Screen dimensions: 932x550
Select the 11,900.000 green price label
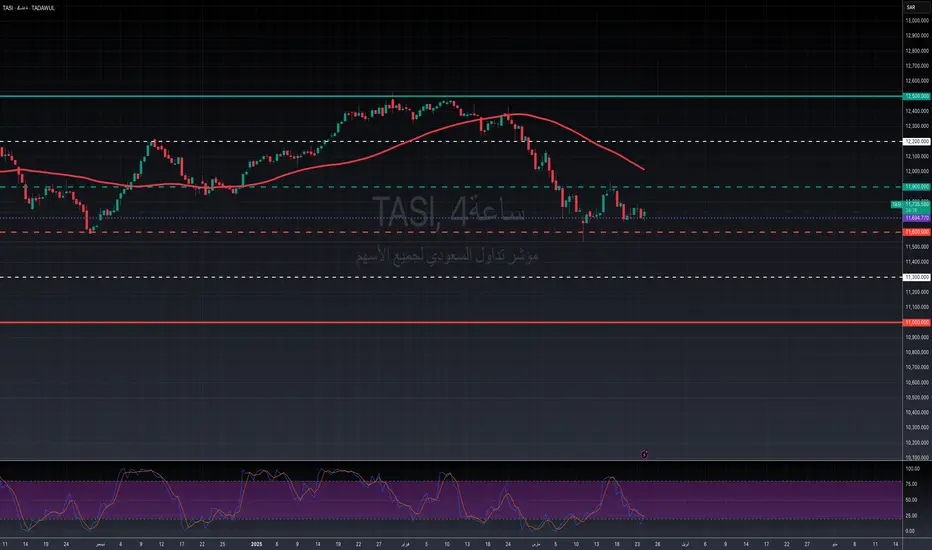pos(917,187)
